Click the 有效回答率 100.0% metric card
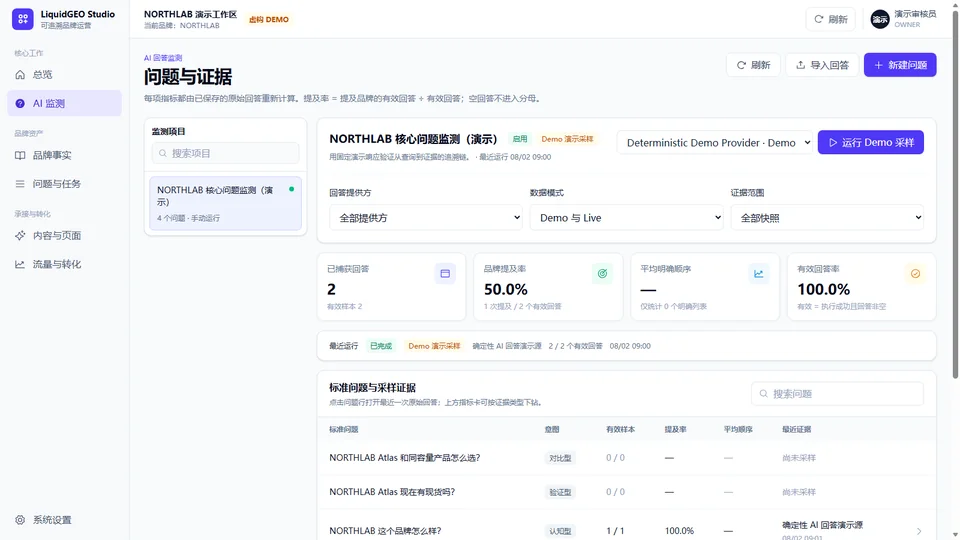Image resolution: width=960 pixels, height=540 pixels. pos(861,287)
